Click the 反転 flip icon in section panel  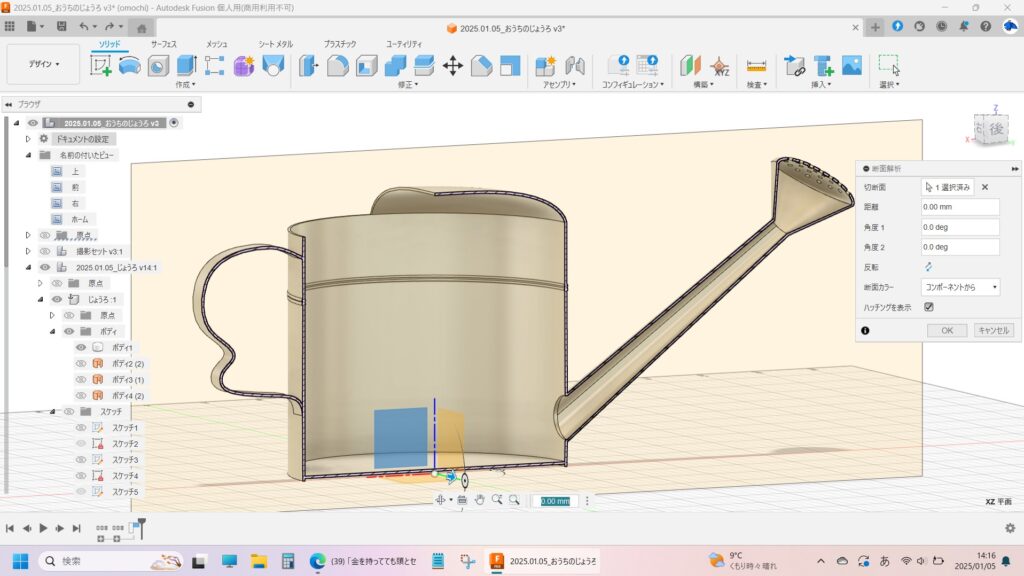click(928, 267)
